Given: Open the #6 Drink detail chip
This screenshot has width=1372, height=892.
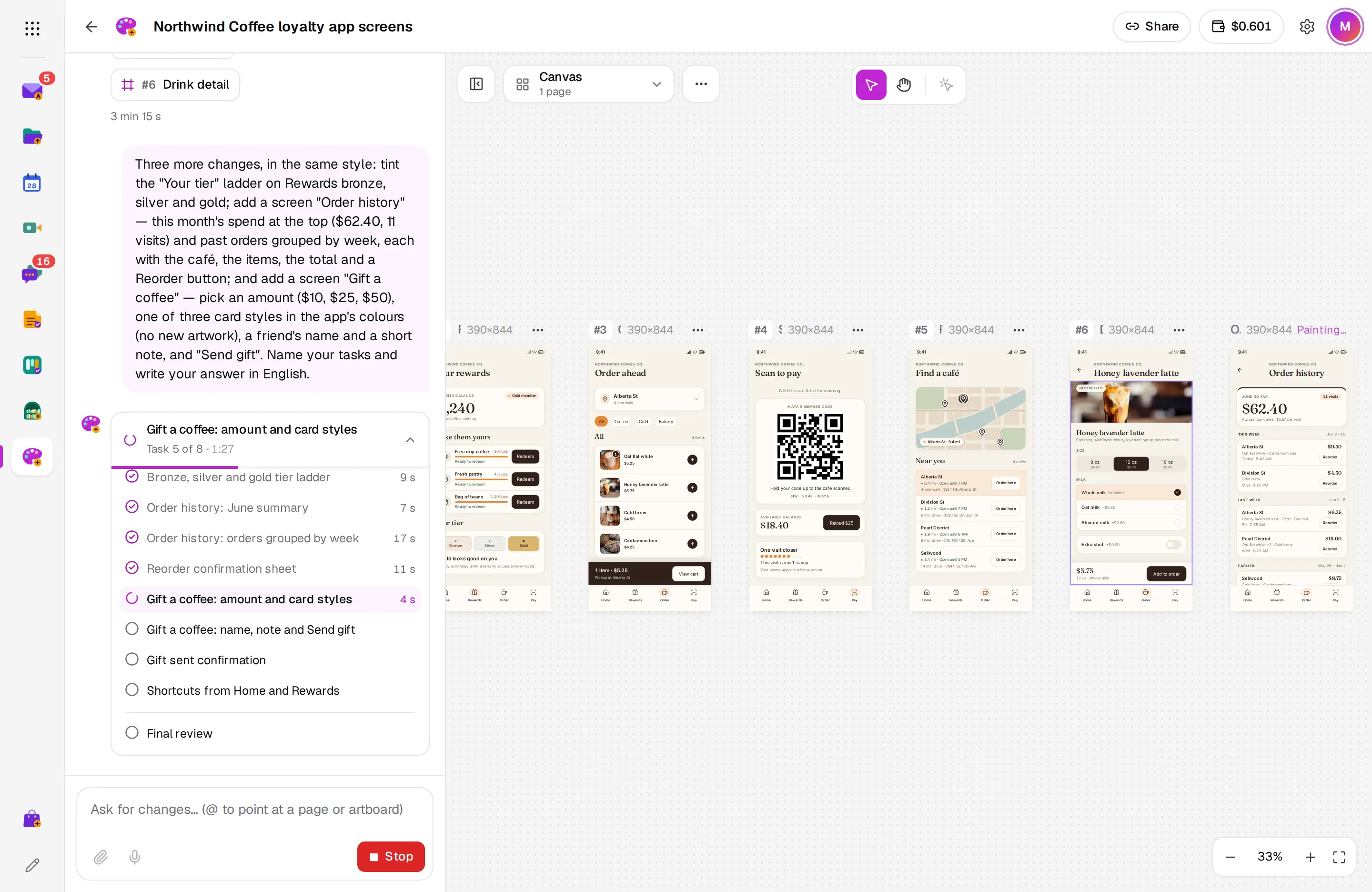Looking at the screenshot, I should tap(175, 85).
